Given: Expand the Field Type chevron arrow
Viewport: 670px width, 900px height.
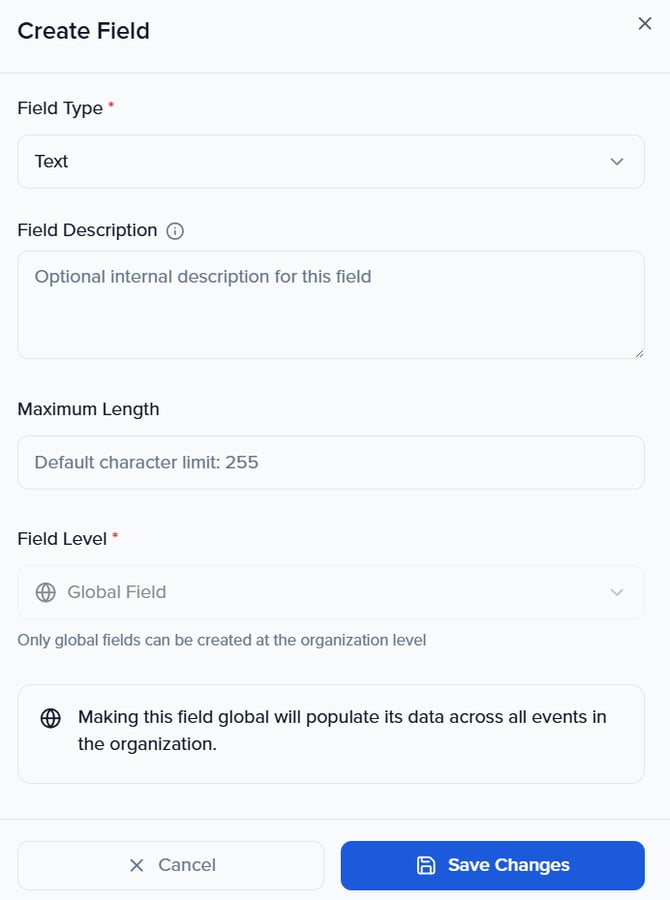Looking at the screenshot, I should click(617, 162).
